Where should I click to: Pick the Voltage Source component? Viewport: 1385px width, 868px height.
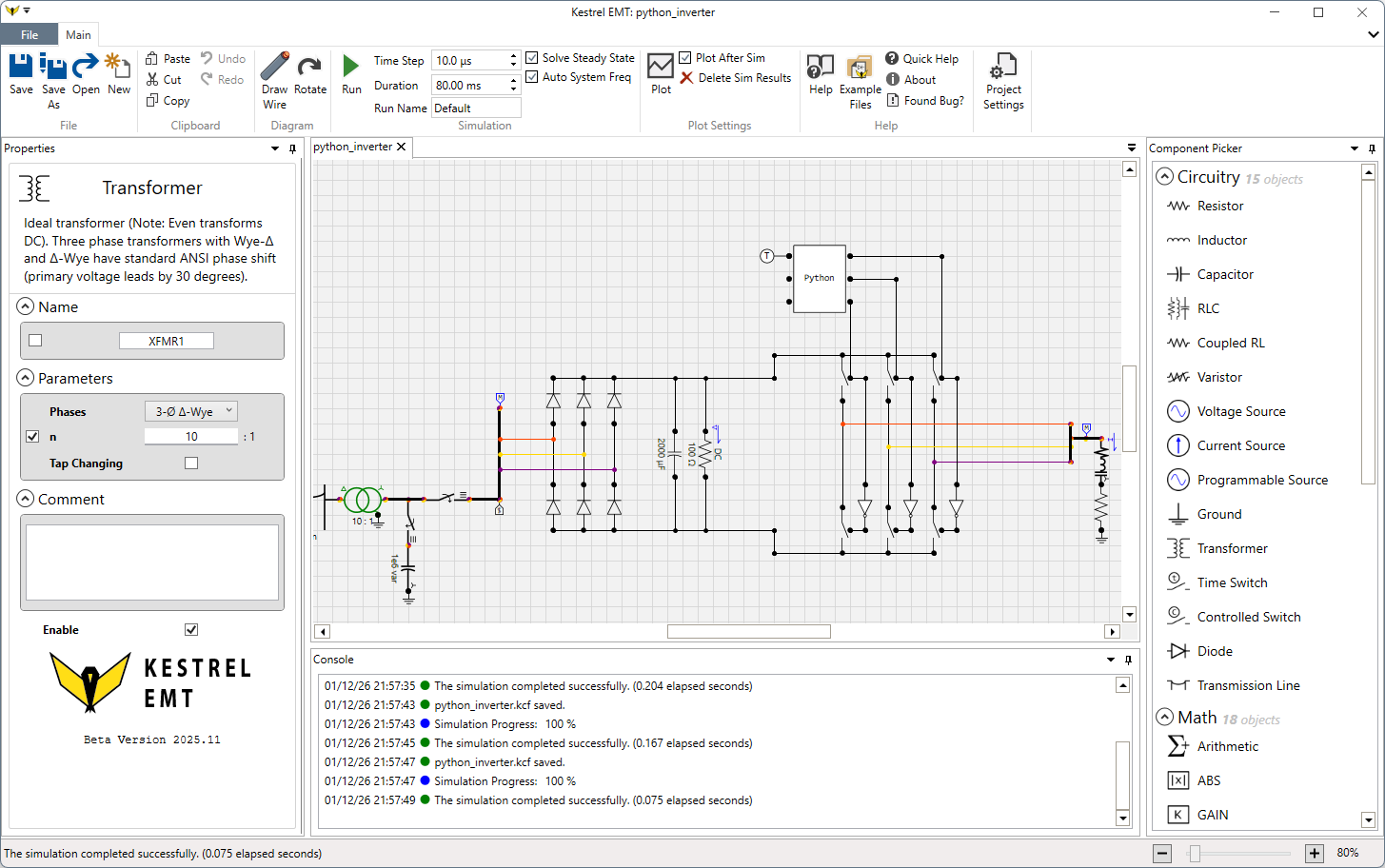pos(1240,411)
